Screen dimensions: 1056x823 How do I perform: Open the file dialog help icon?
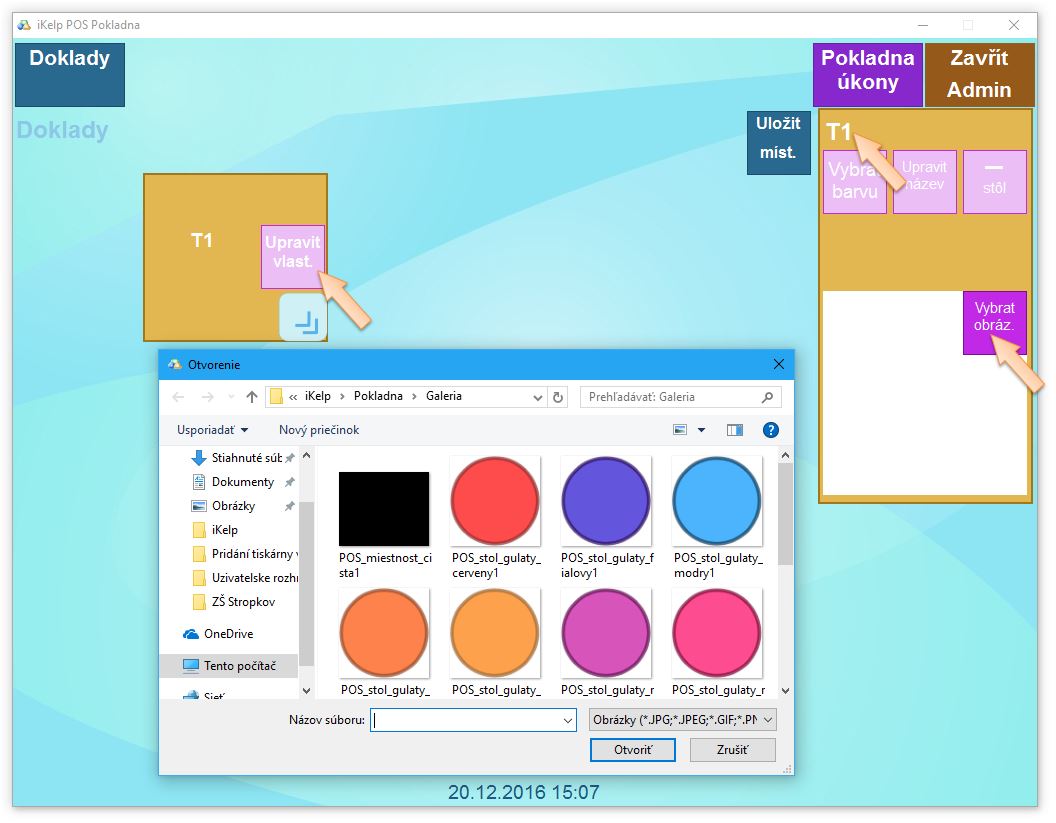pyautogui.click(x=770, y=430)
